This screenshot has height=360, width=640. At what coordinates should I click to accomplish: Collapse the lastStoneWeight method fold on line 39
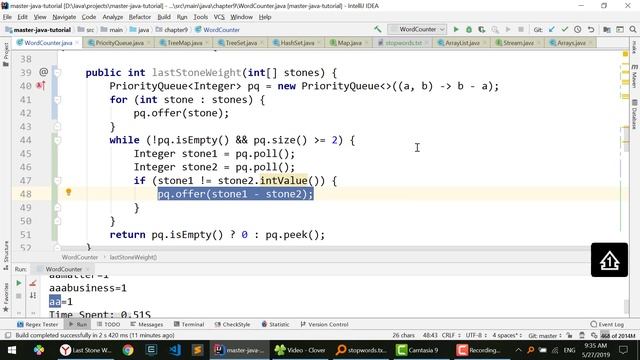58,73
